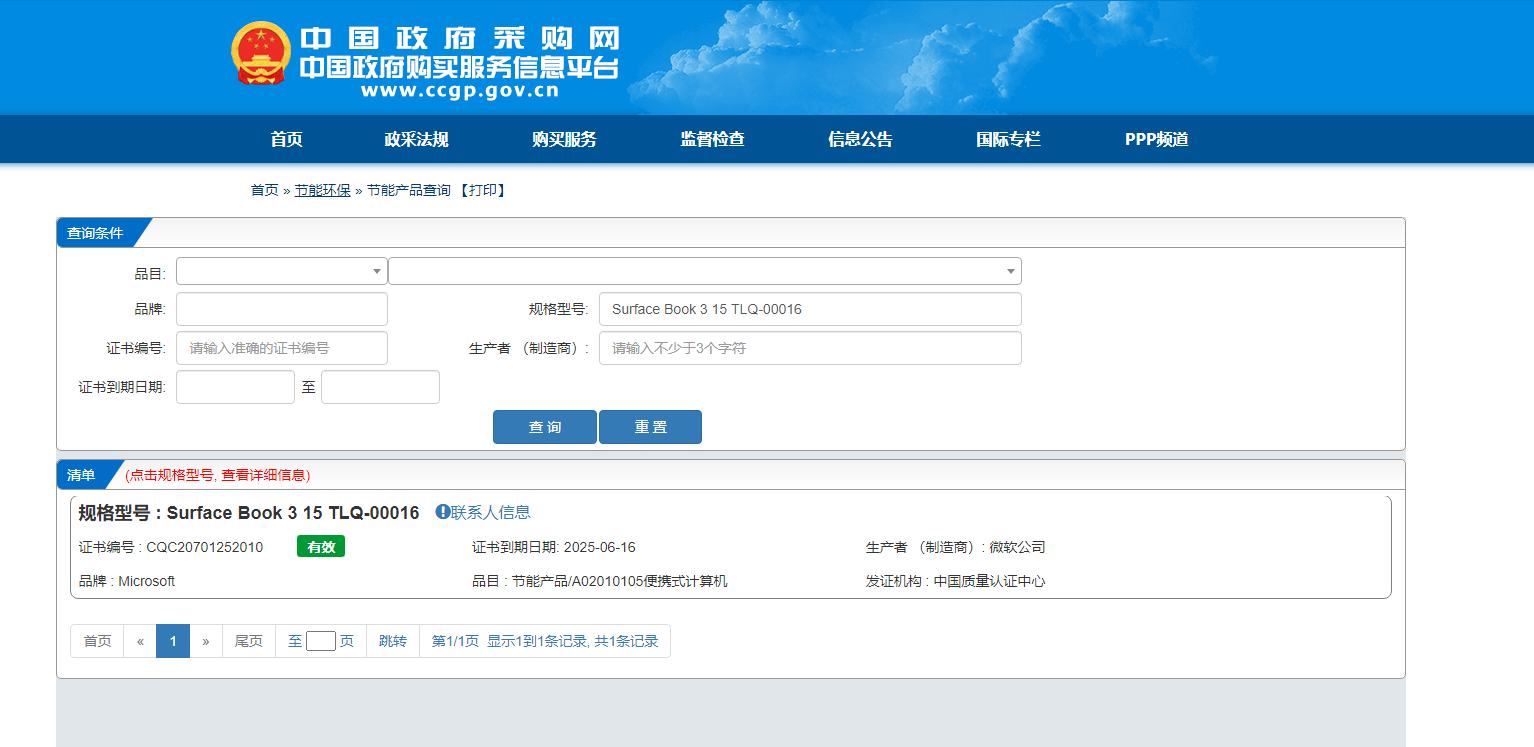Open the 政采法规 menu item
Screen dimensions: 1534x747
(416, 139)
